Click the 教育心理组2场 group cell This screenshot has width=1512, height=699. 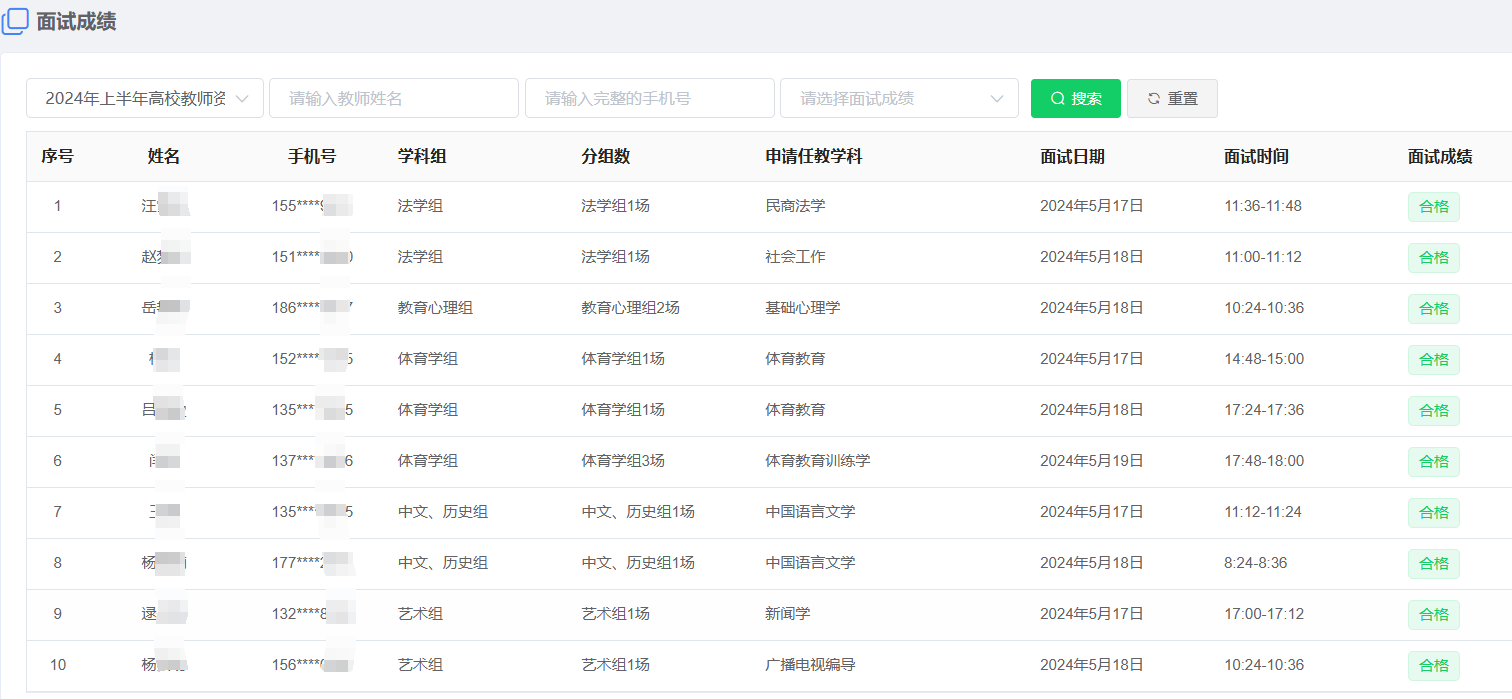pyautogui.click(x=630, y=308)
